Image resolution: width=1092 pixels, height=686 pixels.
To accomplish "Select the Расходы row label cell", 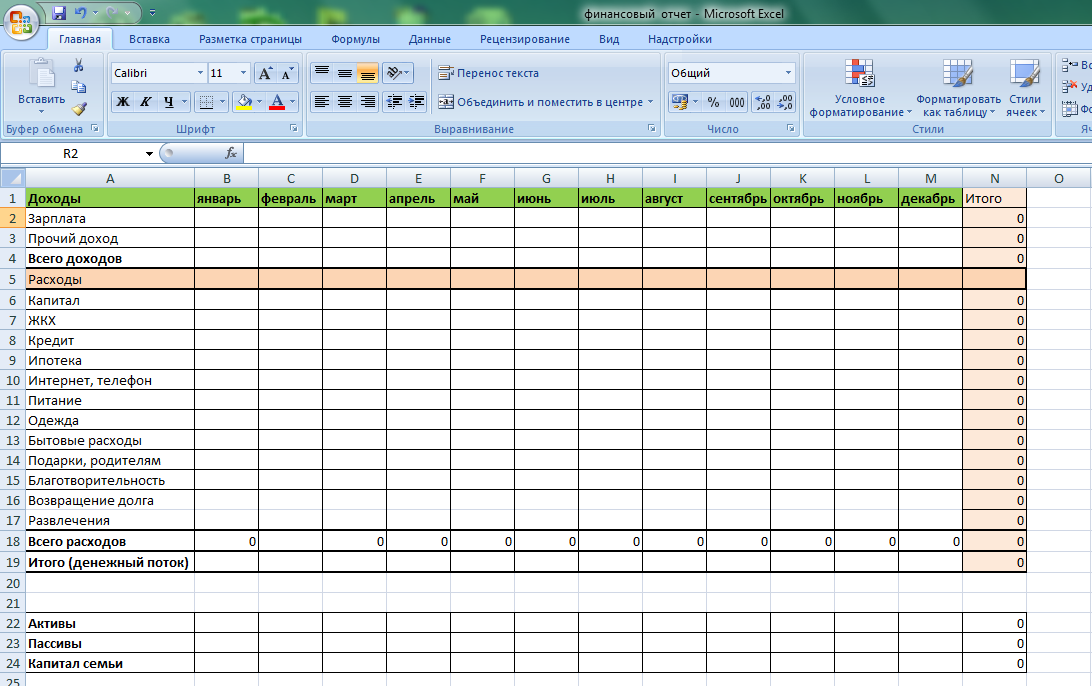I will click(x=110, y=279).
